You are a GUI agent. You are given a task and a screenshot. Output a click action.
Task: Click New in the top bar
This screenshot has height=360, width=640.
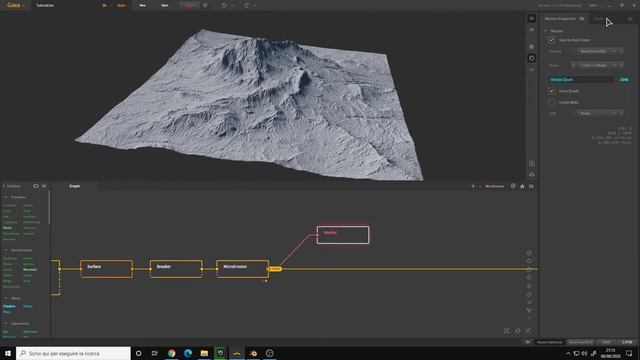point(142,6)
